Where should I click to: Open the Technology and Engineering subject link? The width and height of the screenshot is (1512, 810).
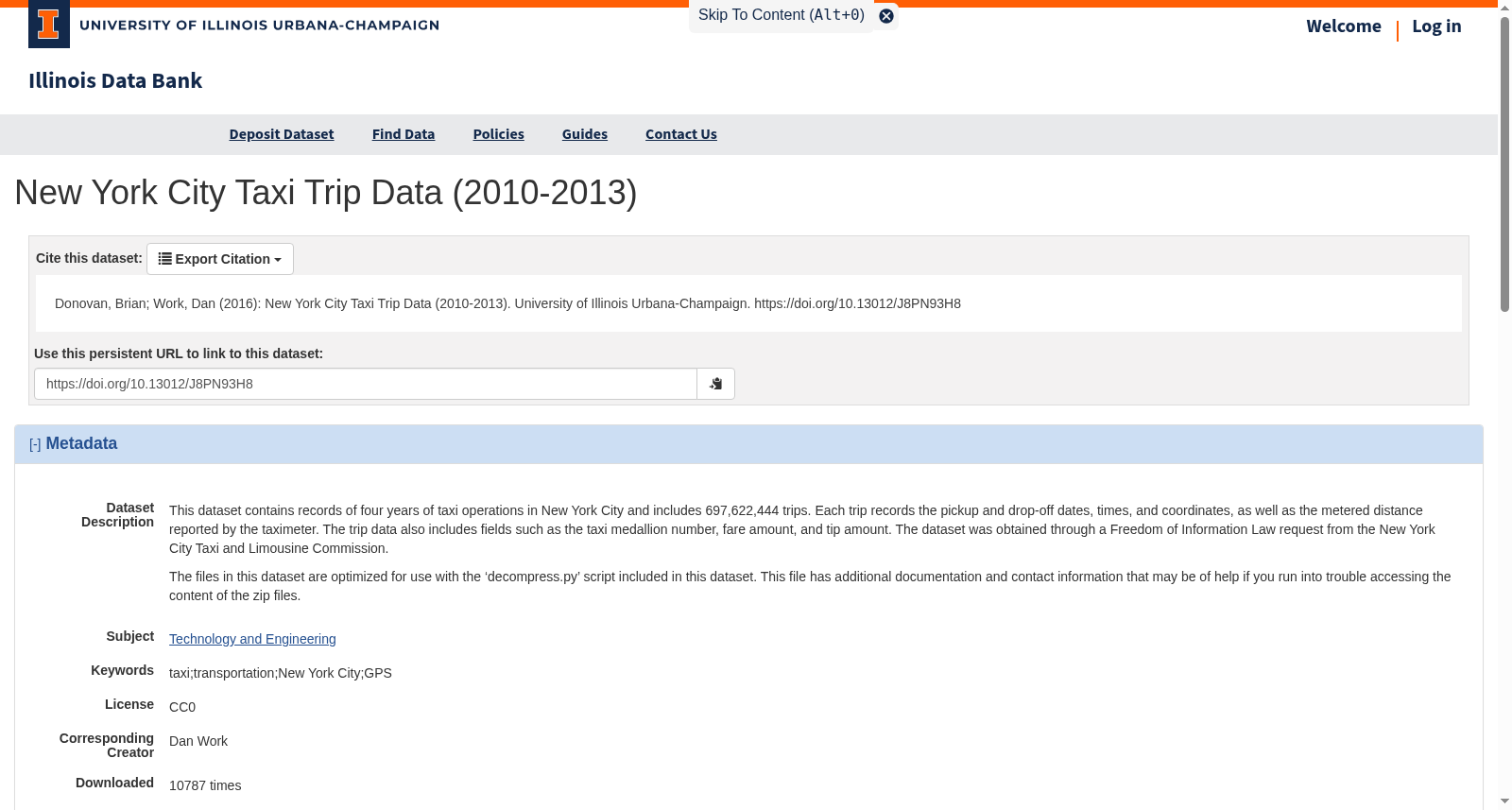(x=252, y=639)
